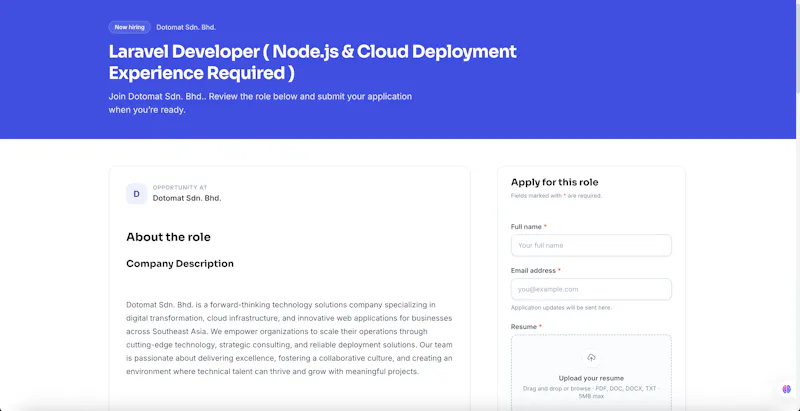
Task: Focus the Email address input field
Action: point(591,289)
